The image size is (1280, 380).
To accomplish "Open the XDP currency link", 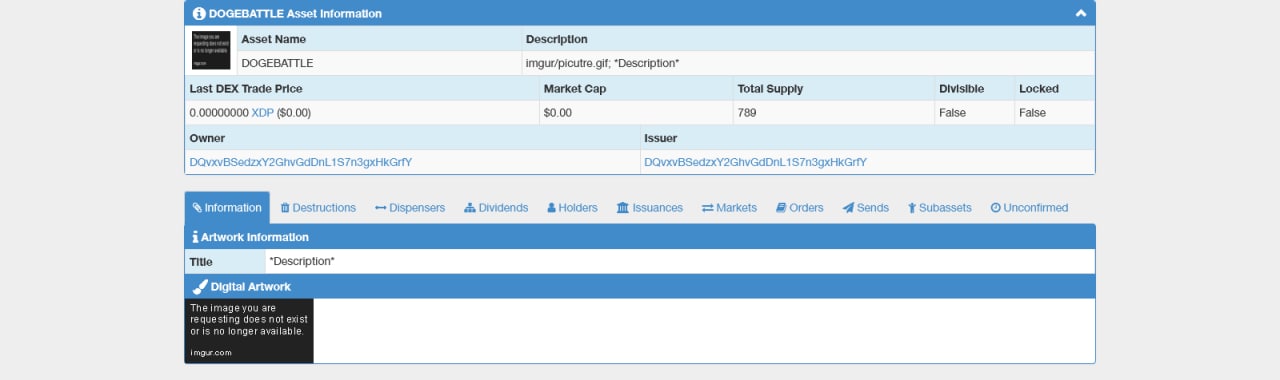I will 262,113.
